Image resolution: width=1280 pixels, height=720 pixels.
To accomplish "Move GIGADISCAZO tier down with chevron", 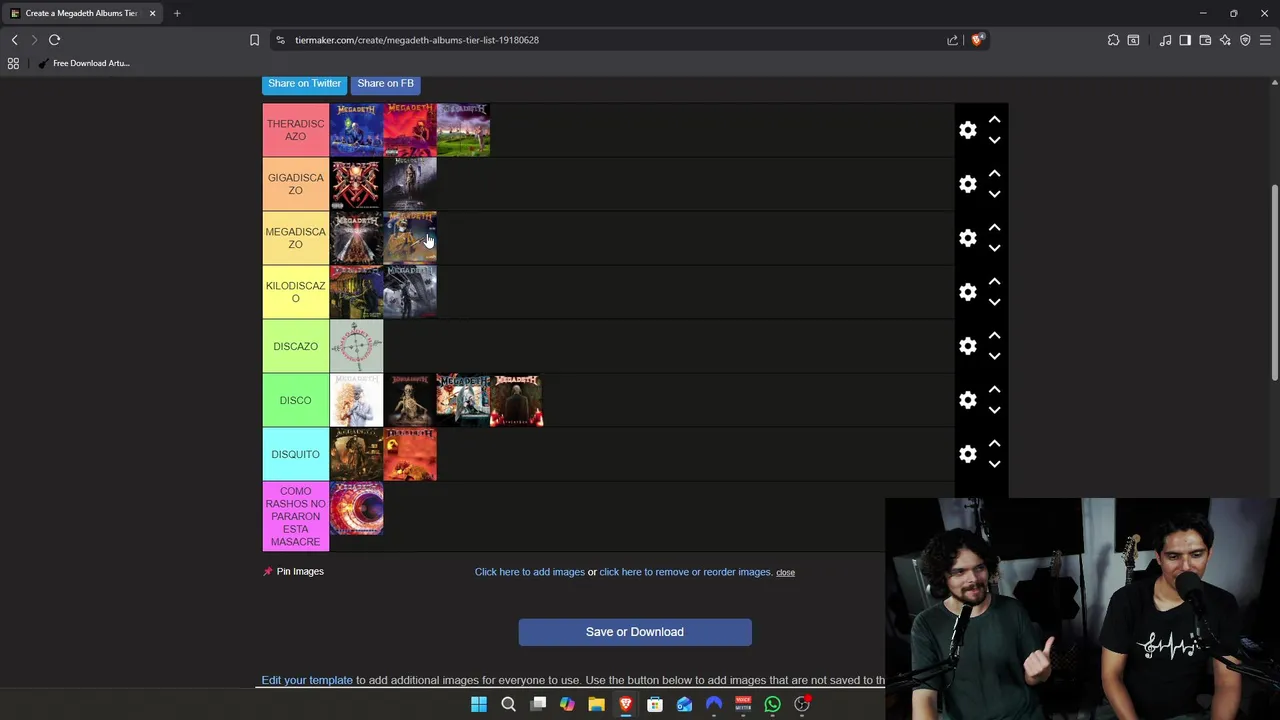I will (x=994, y=195).
